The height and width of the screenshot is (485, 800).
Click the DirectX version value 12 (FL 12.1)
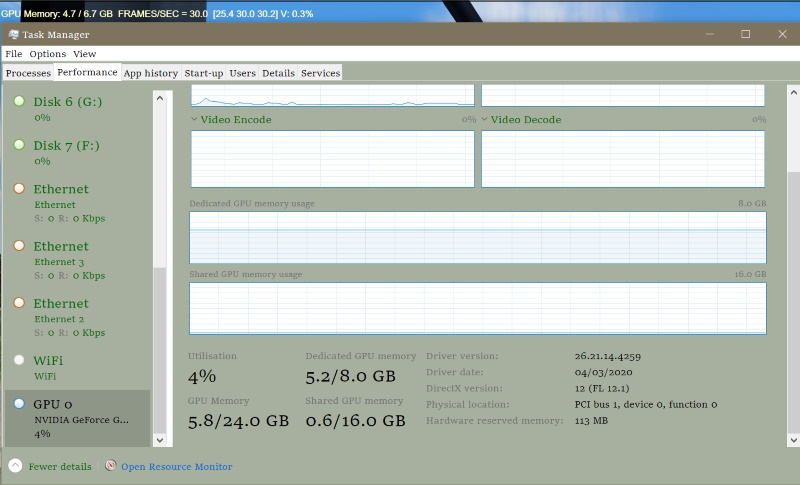[x=602, y=389]
